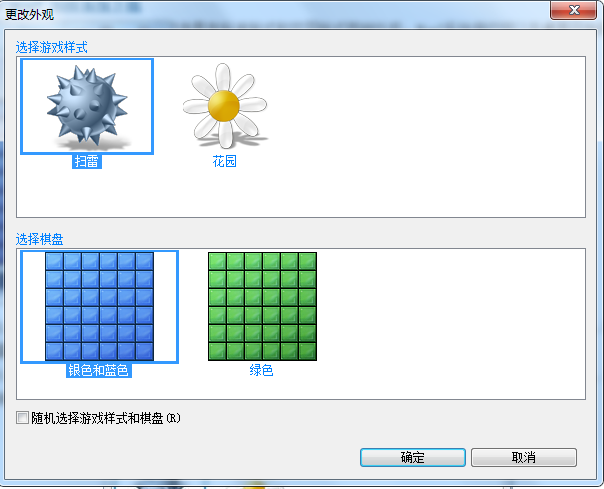Click the 选择棋盘 section heading
Screen dimensions: 604x489
click(39, 239)
